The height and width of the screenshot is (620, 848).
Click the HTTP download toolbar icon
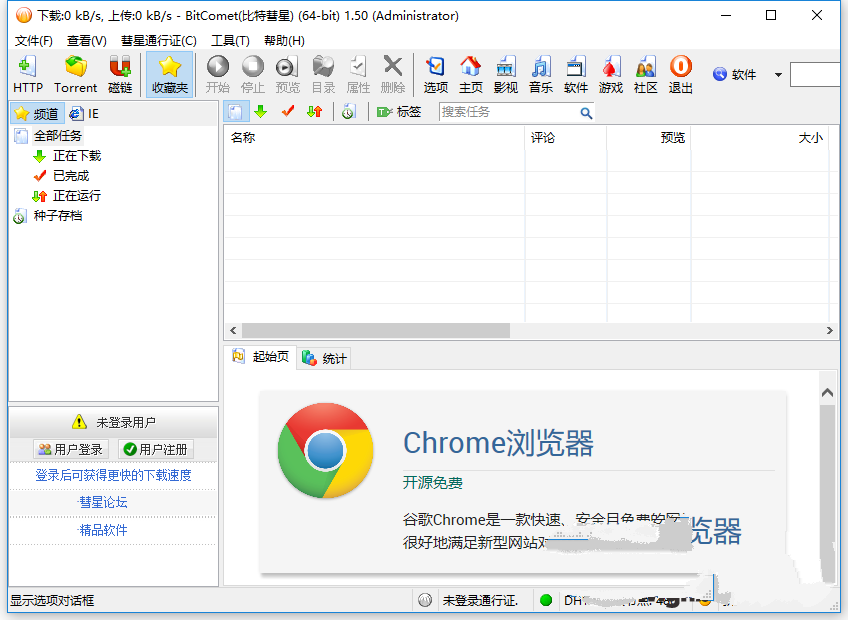click(x=28, y=74)
